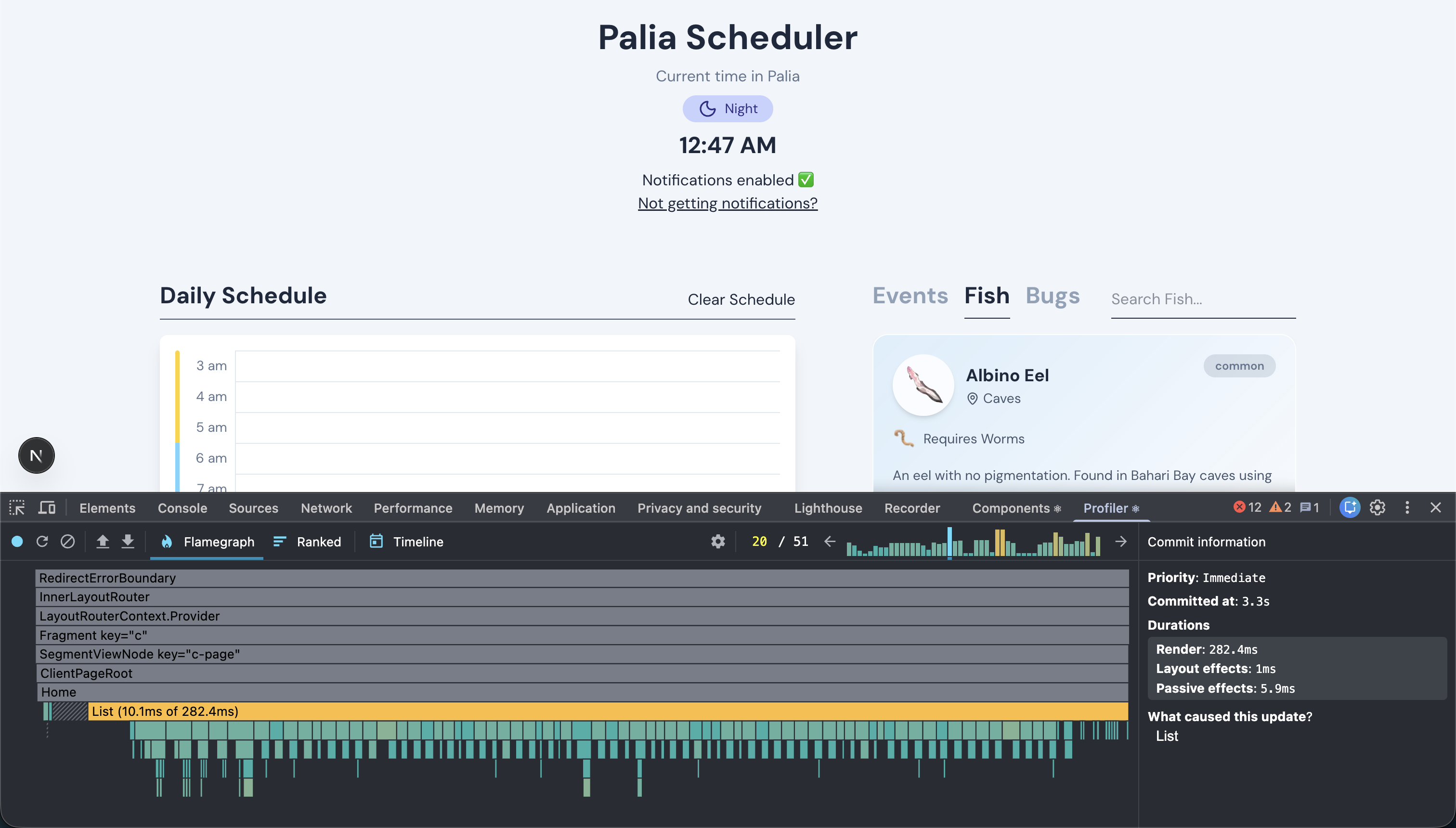The image size is (1456, 828).
Task: Save the current profile via download icon
Action: coord(128,542)
